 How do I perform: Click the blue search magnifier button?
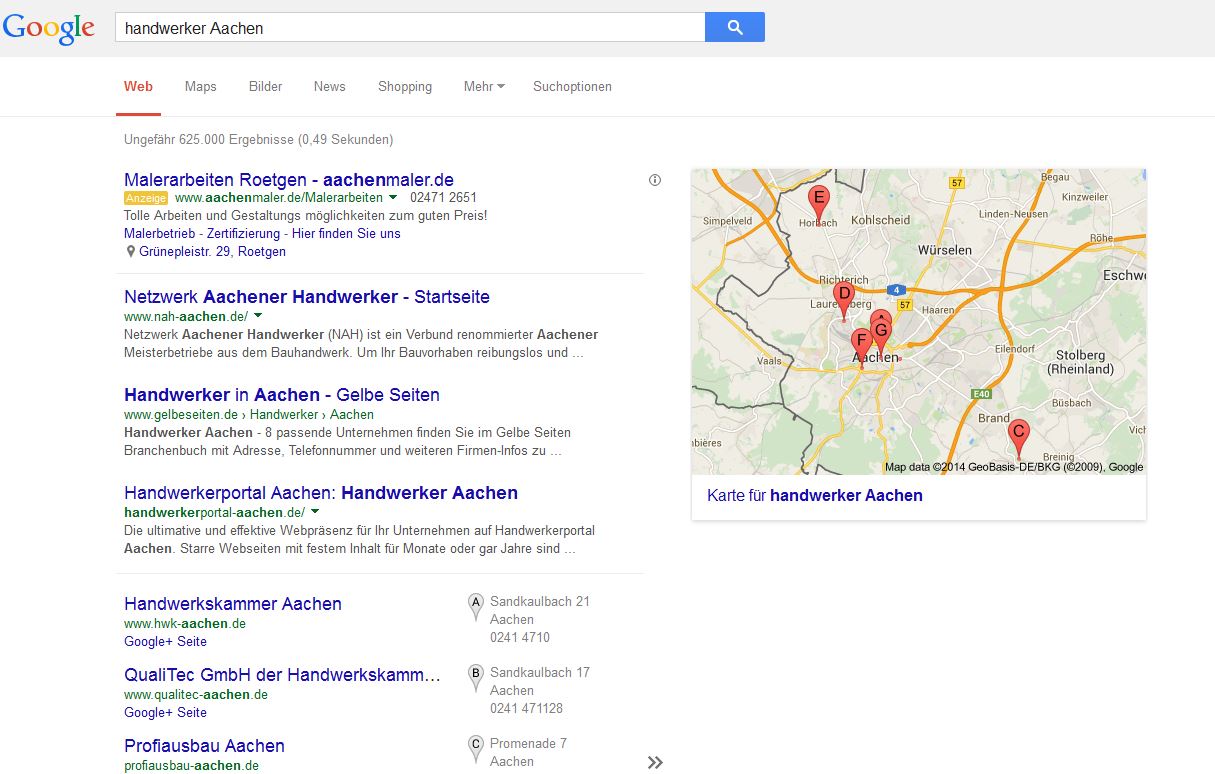click(735, 27)
